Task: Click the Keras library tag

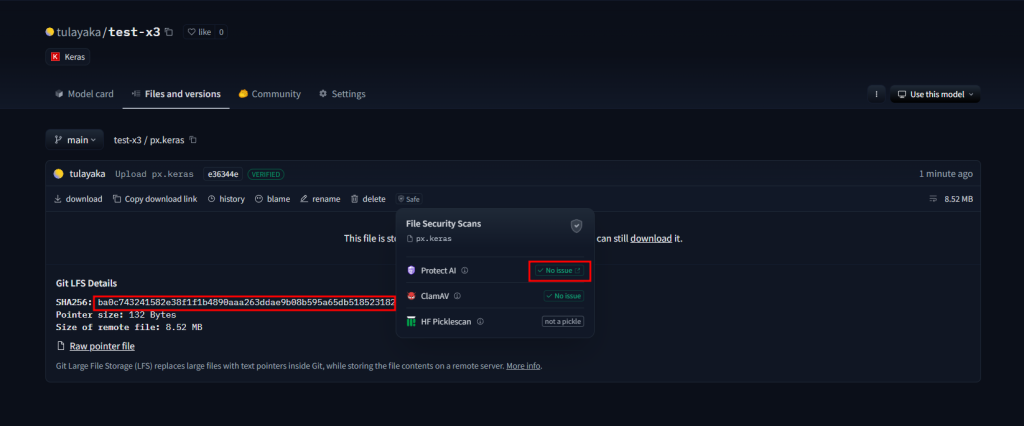Action: coord(68,57)
